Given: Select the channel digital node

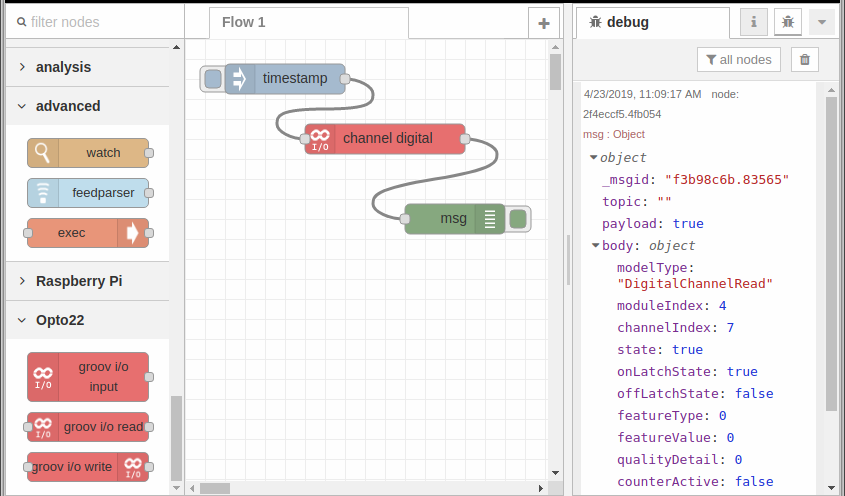Looking at the screenshot, I should [x=385, y=139].
